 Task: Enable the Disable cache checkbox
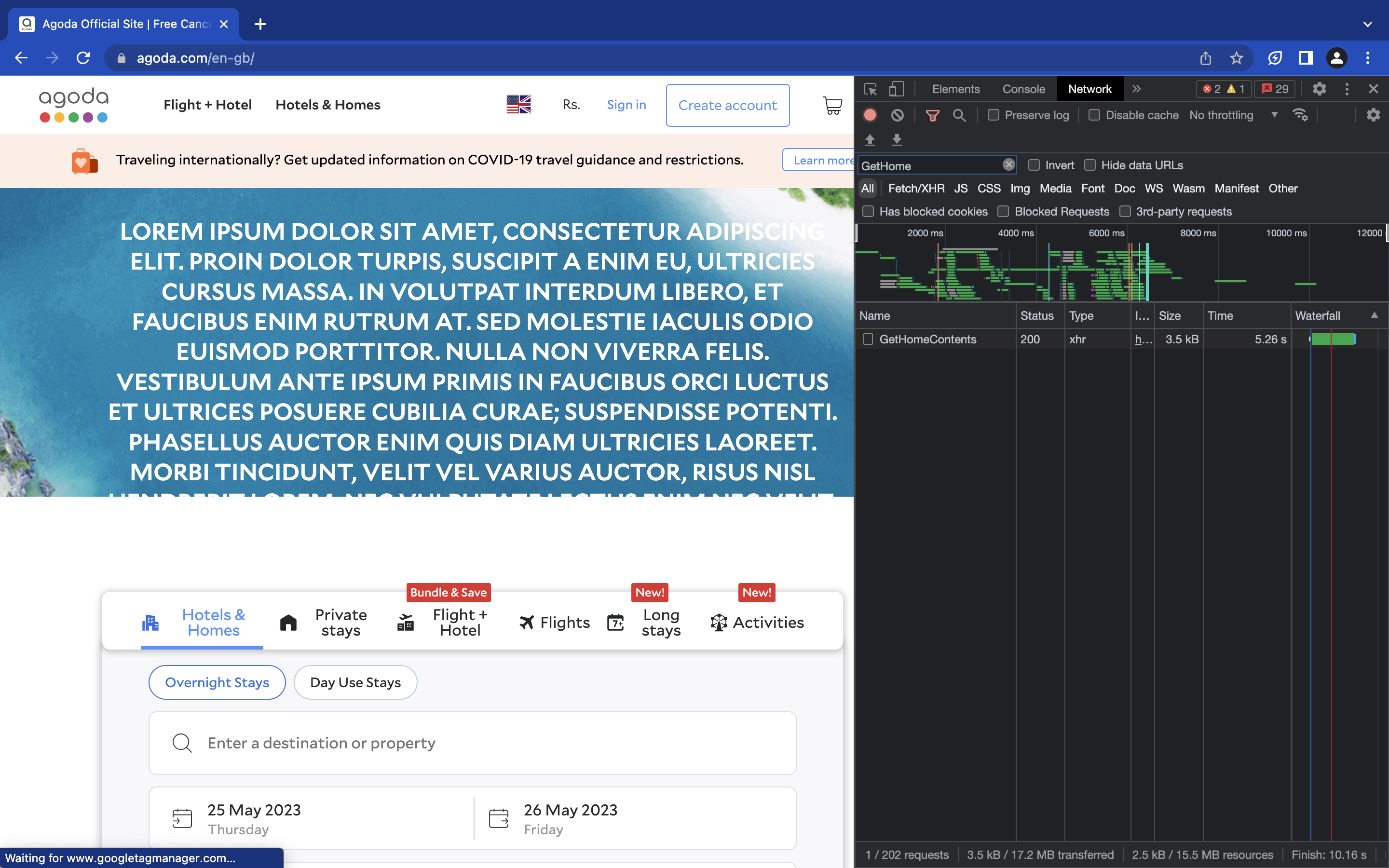click(x=1094, y=115)
